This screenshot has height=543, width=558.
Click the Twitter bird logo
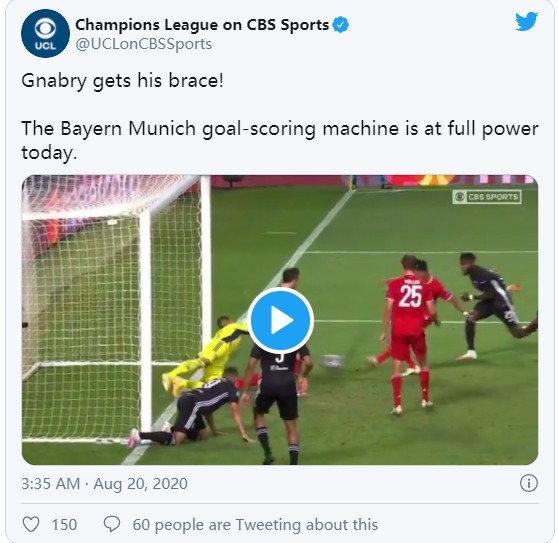[526, 22]
